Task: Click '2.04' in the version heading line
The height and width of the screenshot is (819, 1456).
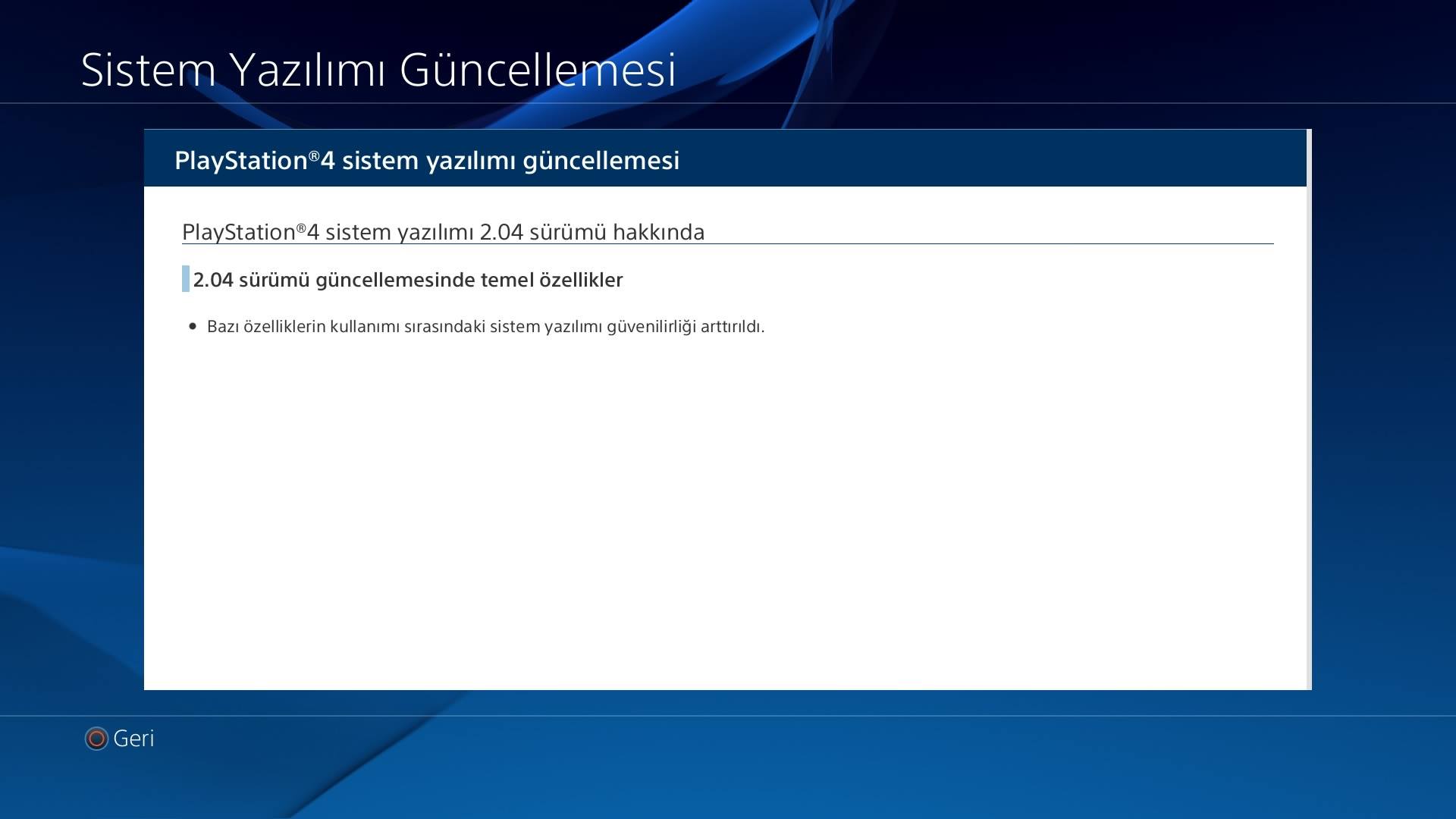Action: click(x=501, y=232)
